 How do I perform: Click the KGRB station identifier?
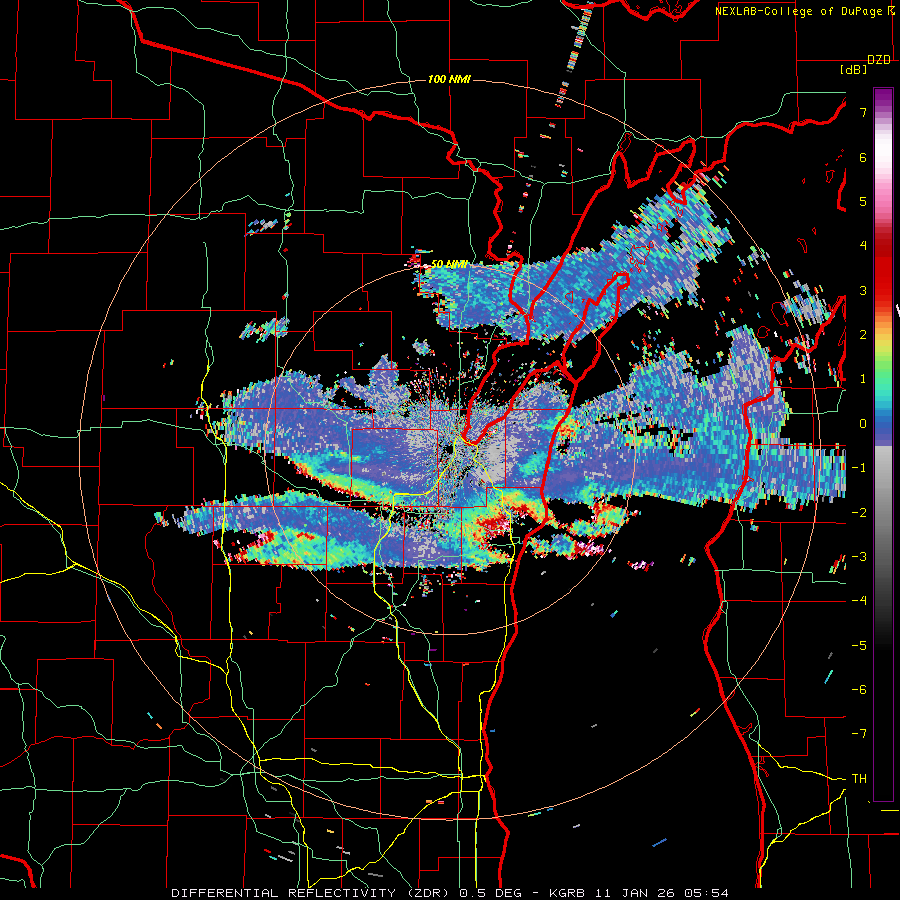point(567,893)
